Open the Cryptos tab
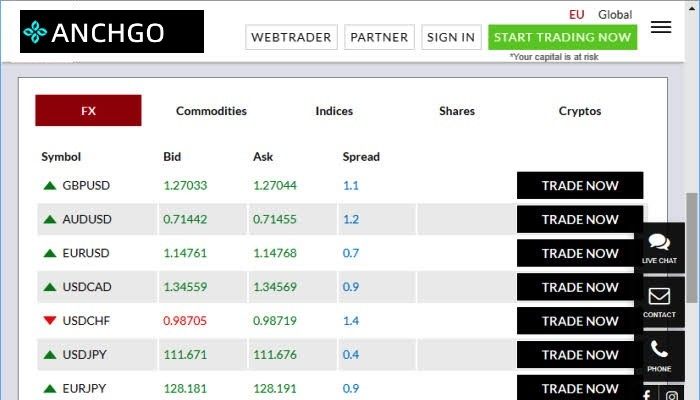This screenshot has width=700, height=400. pyautogui.click(x=580, y=111)
